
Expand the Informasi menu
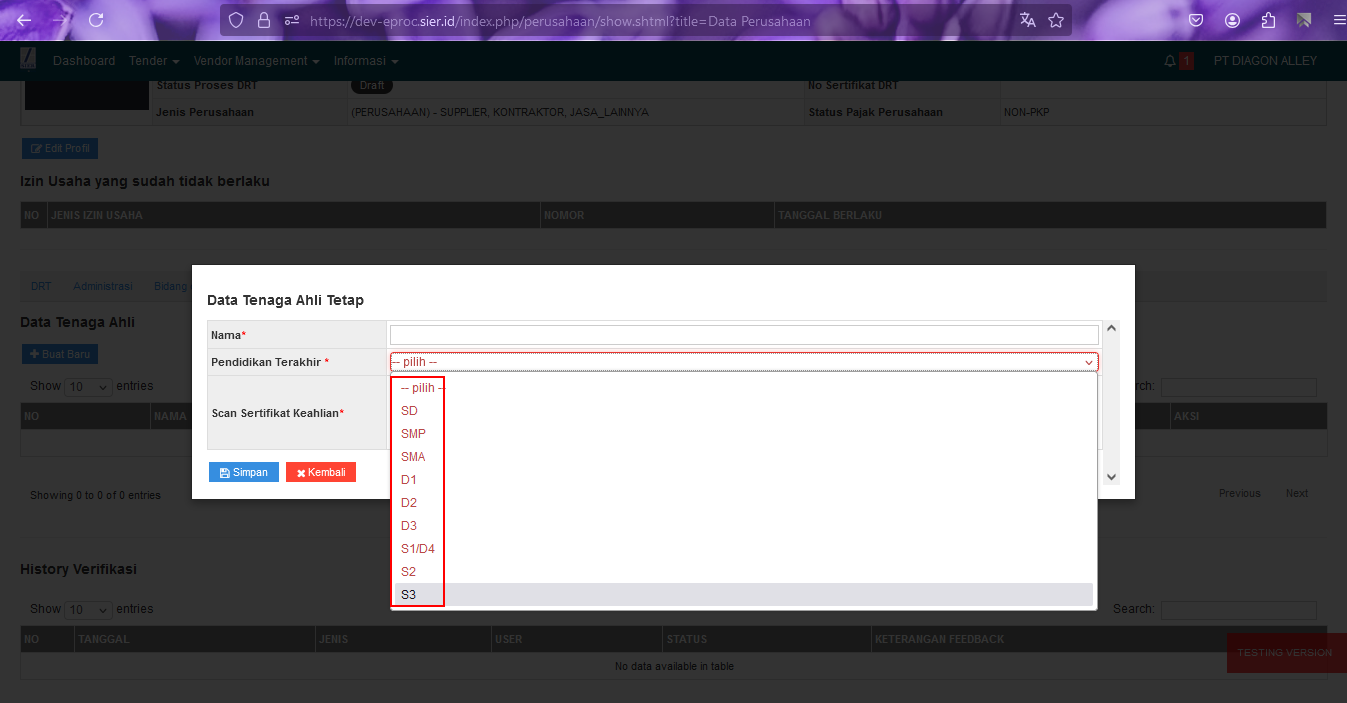[x=365, y=61]
